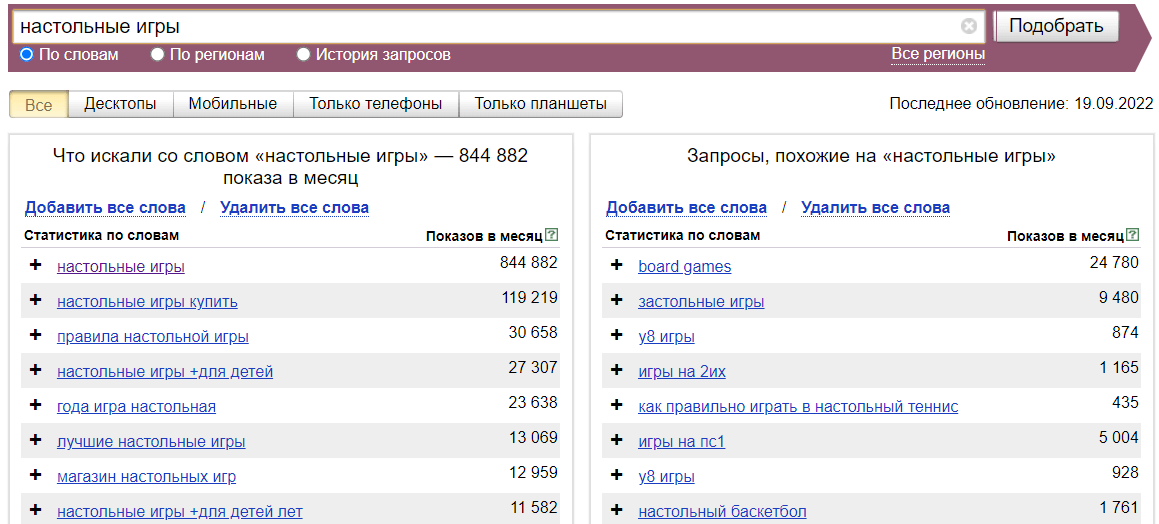Click left-panel 'Добавить все слова' link

click(105, 208)
